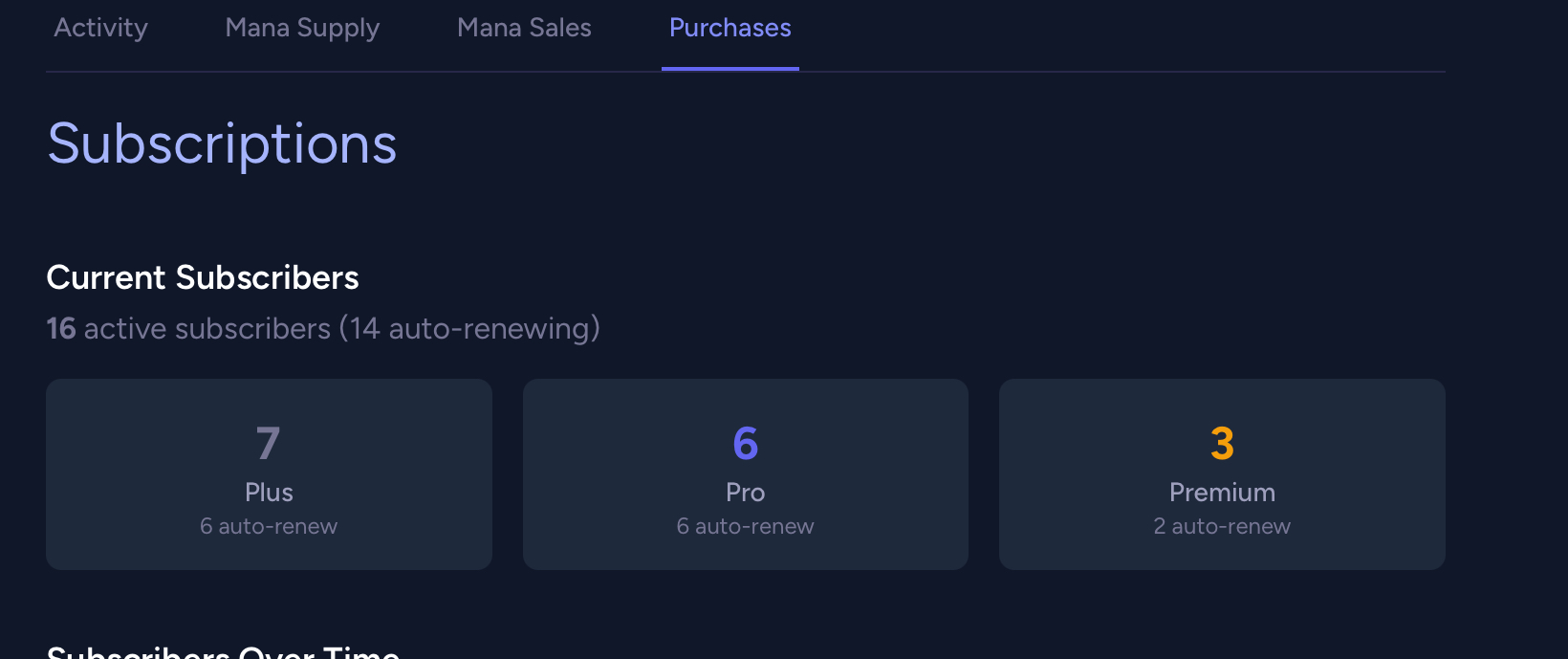Click the Subscriptions page heading
This screenshot has width=1568, height=659.
[x=222, y=144]
